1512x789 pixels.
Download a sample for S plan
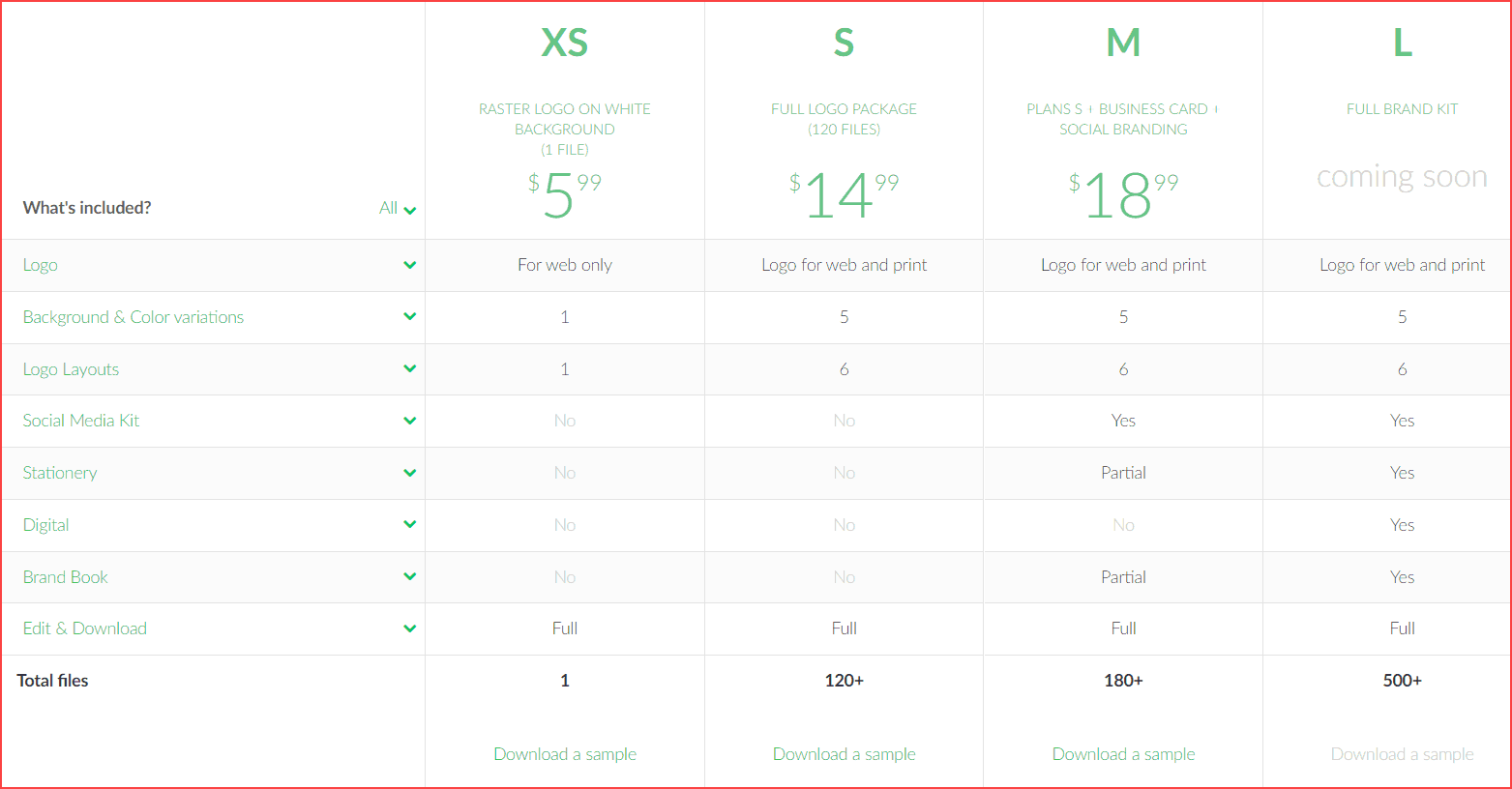pos(845,754)
